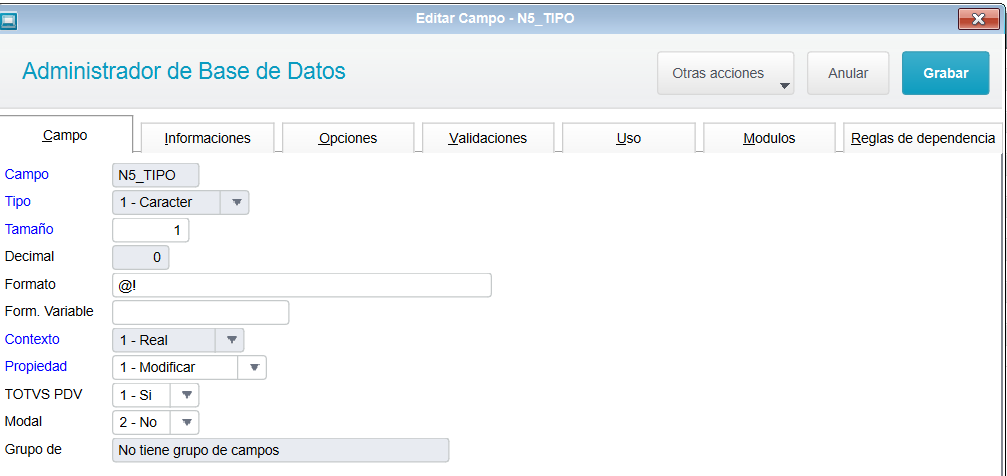Click the Contexto label
The height and width of the screenshot is (476, 1007).
[32, 339]
